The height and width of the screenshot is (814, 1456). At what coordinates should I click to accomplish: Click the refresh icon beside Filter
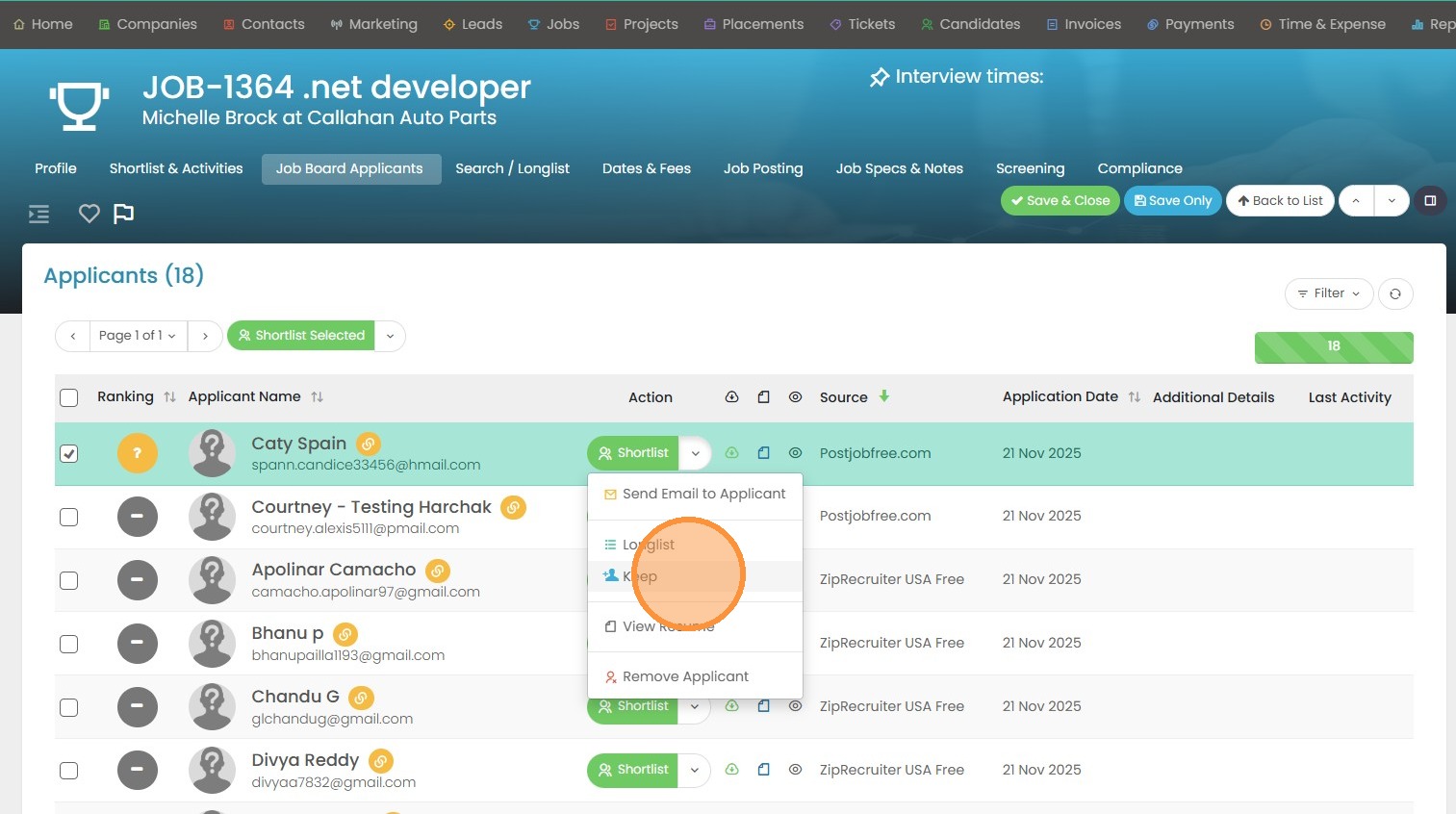click(x=1394, y=293)
